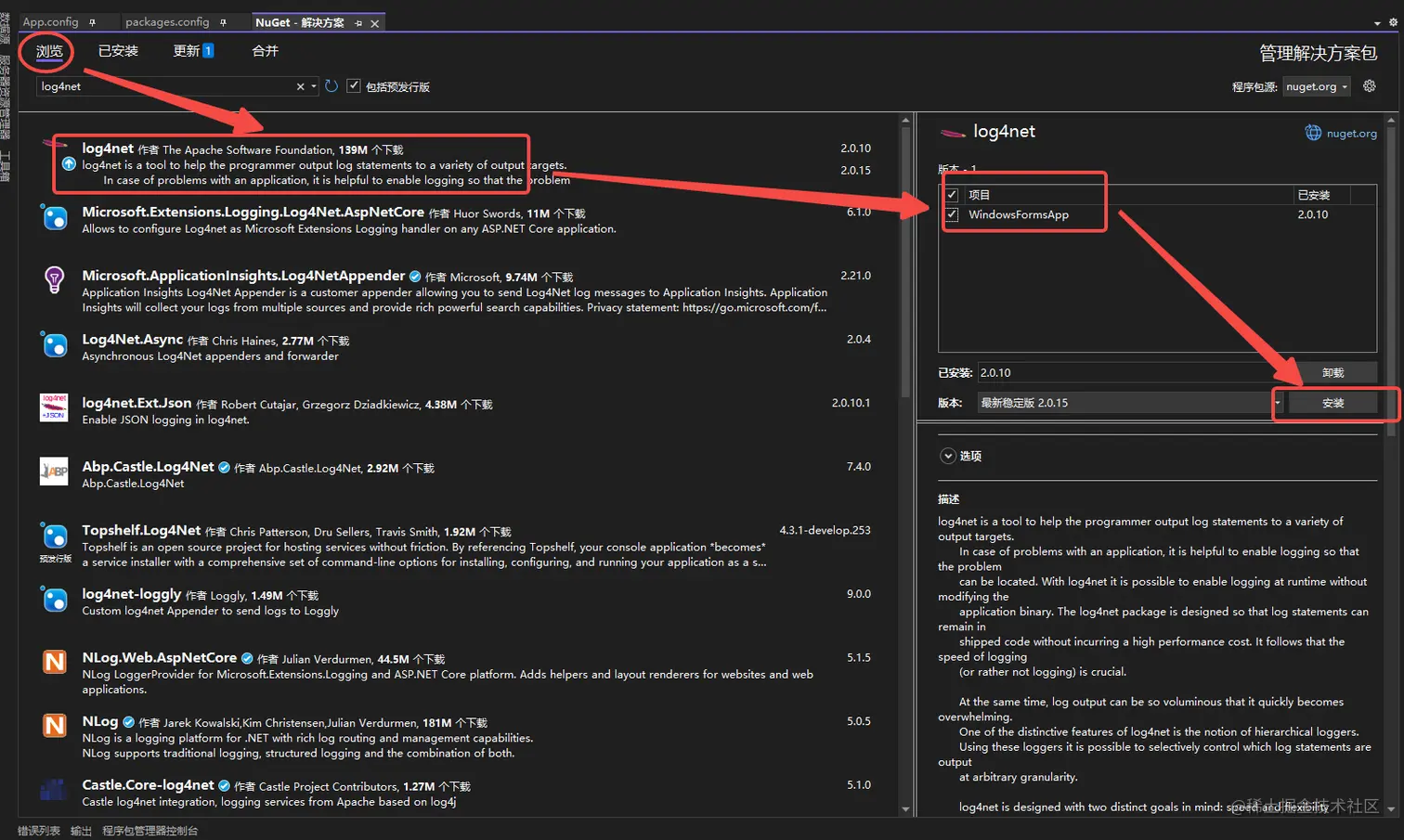The height and width of the screenshot is (840, 1404).
Task: Click the Microsoft.ApplicationInsights lightbulb icon
Action: tap(54, 281)
